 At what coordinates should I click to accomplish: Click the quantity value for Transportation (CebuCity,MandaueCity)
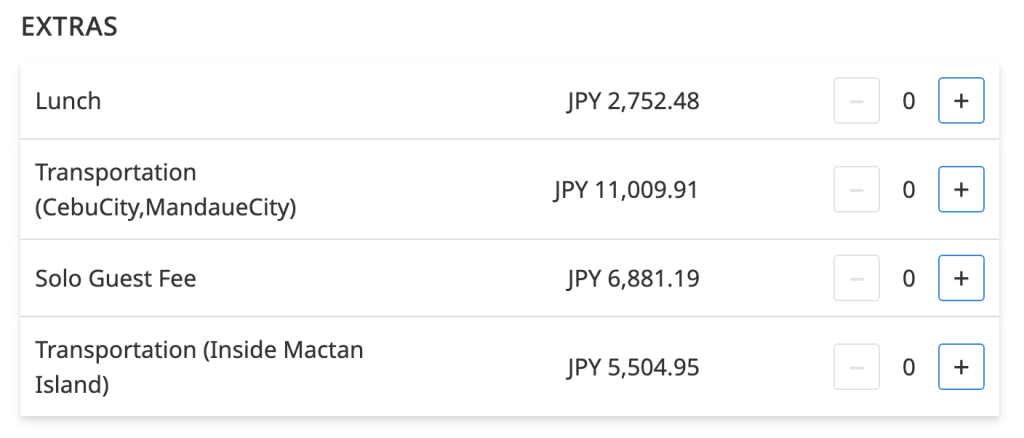click(909, 190)
